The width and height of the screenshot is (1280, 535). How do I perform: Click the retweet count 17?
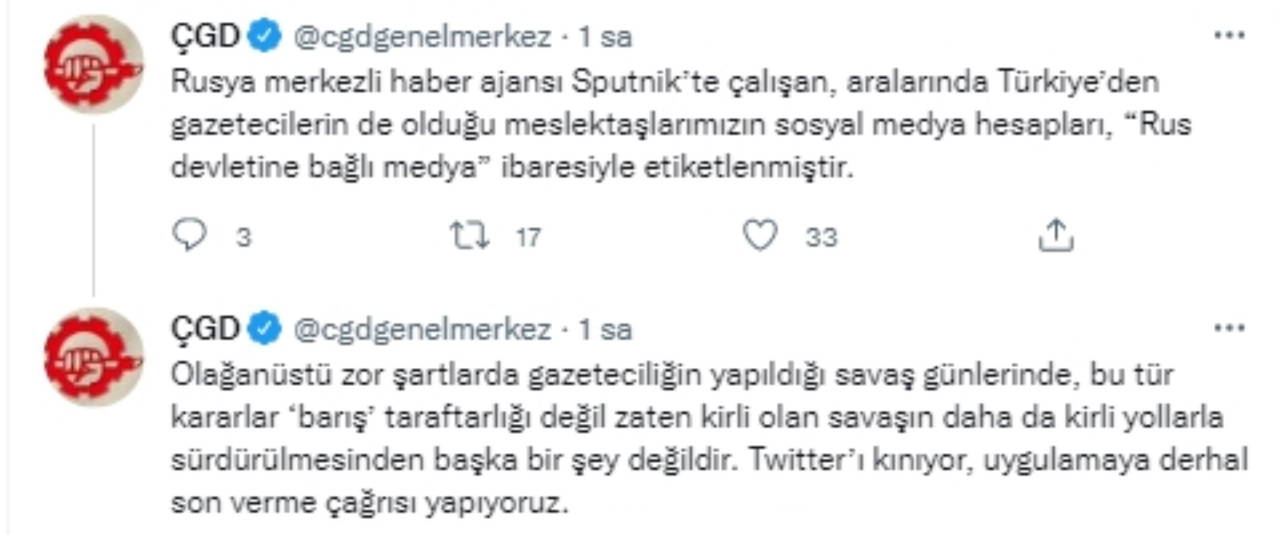(x=528, y=237)
